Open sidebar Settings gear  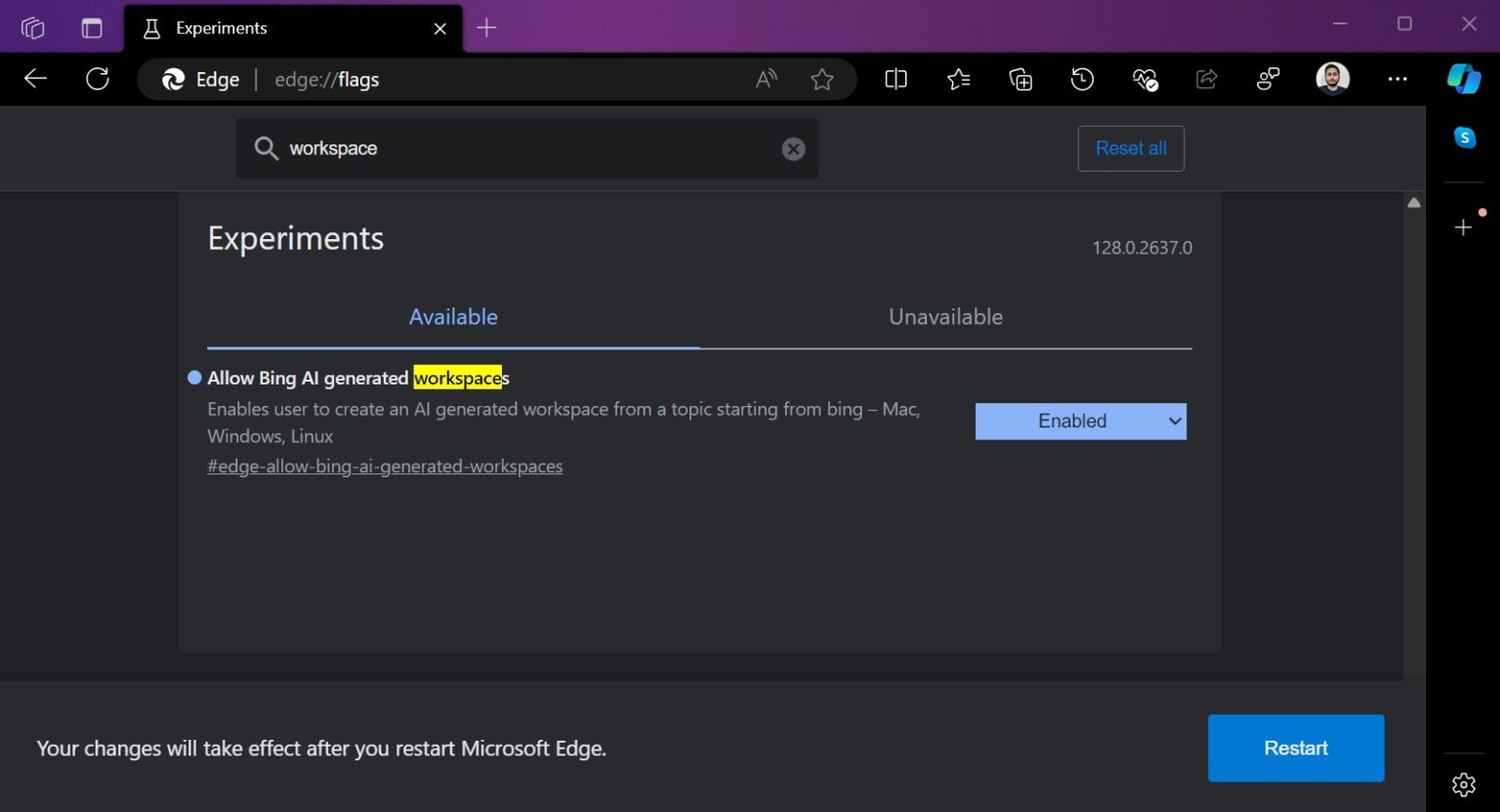[1464, 784]
